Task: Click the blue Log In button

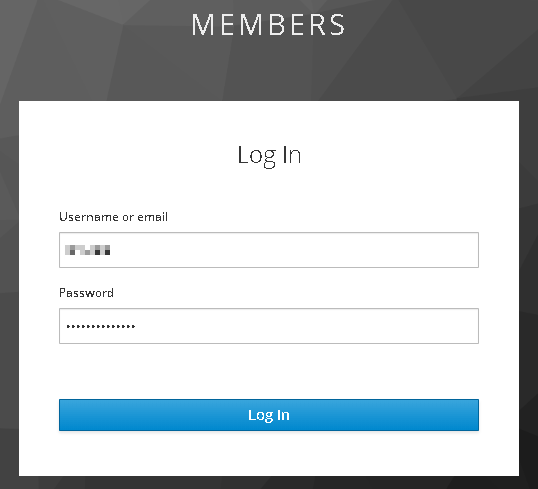Action: (x=269, y=415)
